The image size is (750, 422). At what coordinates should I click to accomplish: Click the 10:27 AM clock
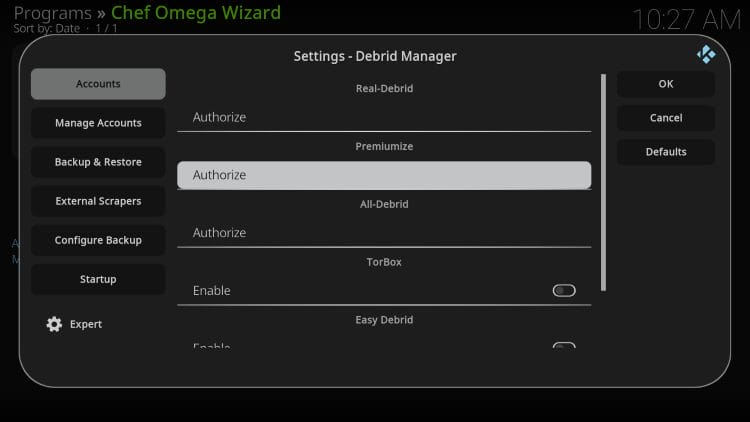tap(687, 20)
